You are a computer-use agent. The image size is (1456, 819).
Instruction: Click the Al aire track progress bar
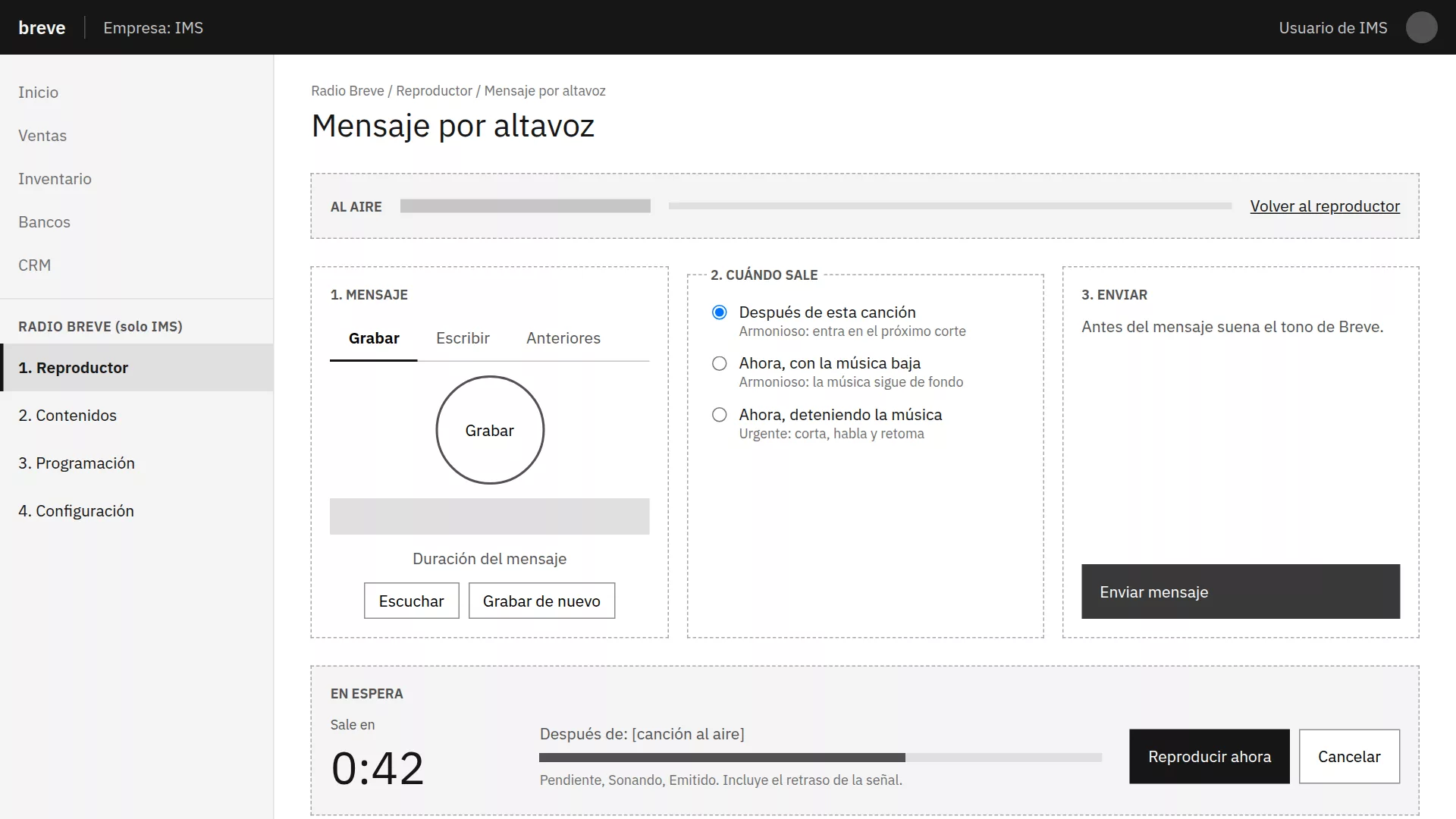coord(950,206)
